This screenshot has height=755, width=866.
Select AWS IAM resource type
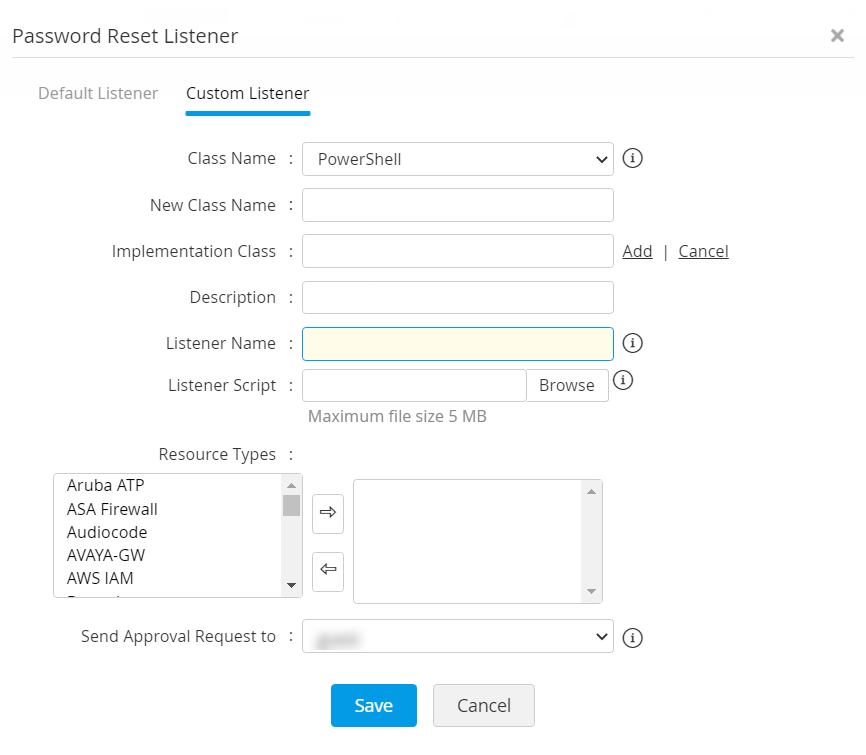click(100, 578)
